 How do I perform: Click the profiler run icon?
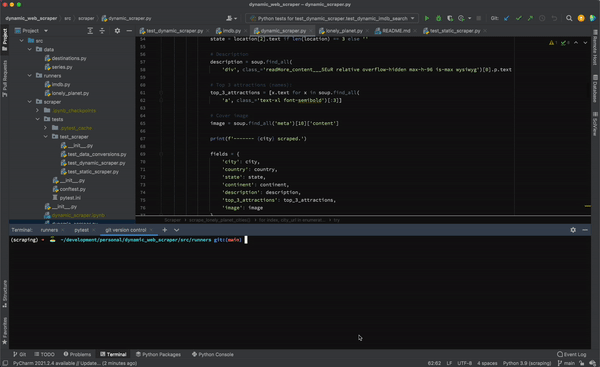pyautogui.click(x=461, y=18)
